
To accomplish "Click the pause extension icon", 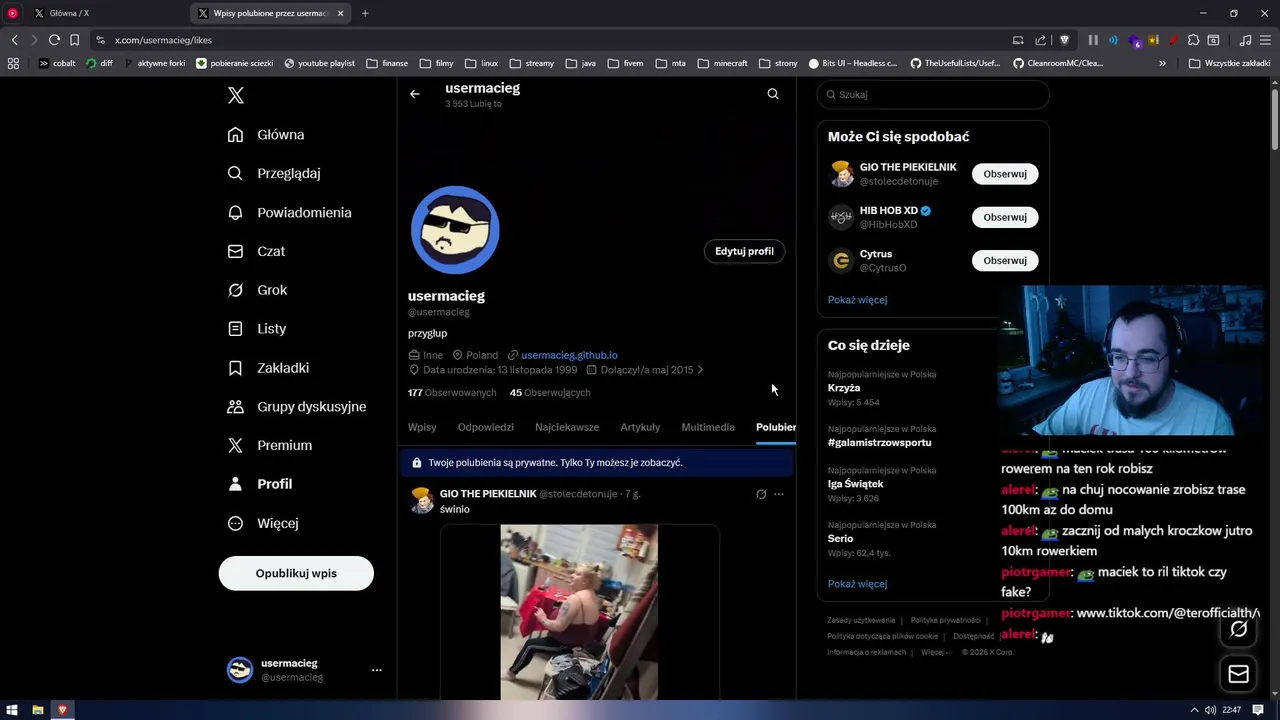I will 1093,40.
